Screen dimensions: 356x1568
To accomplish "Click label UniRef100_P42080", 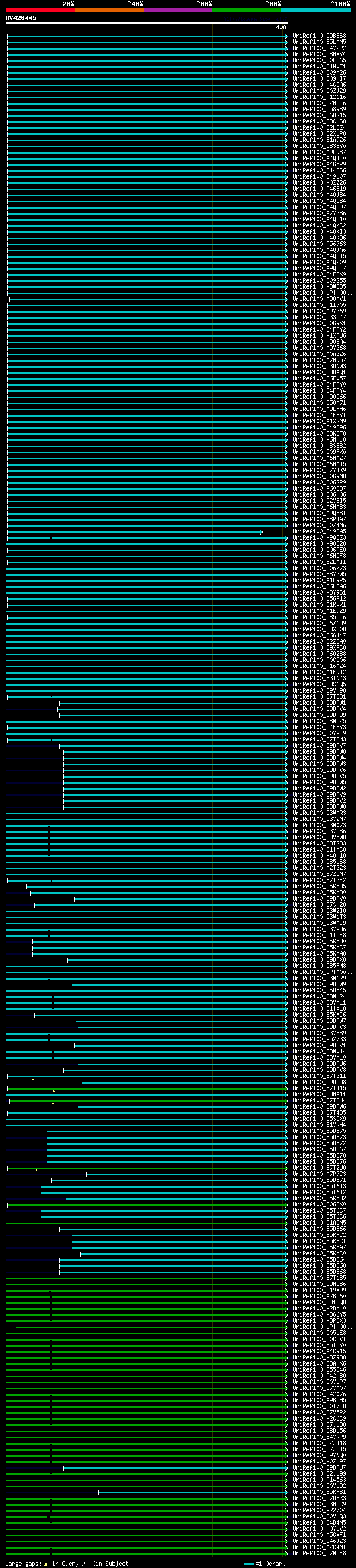I will (319, 1376).
